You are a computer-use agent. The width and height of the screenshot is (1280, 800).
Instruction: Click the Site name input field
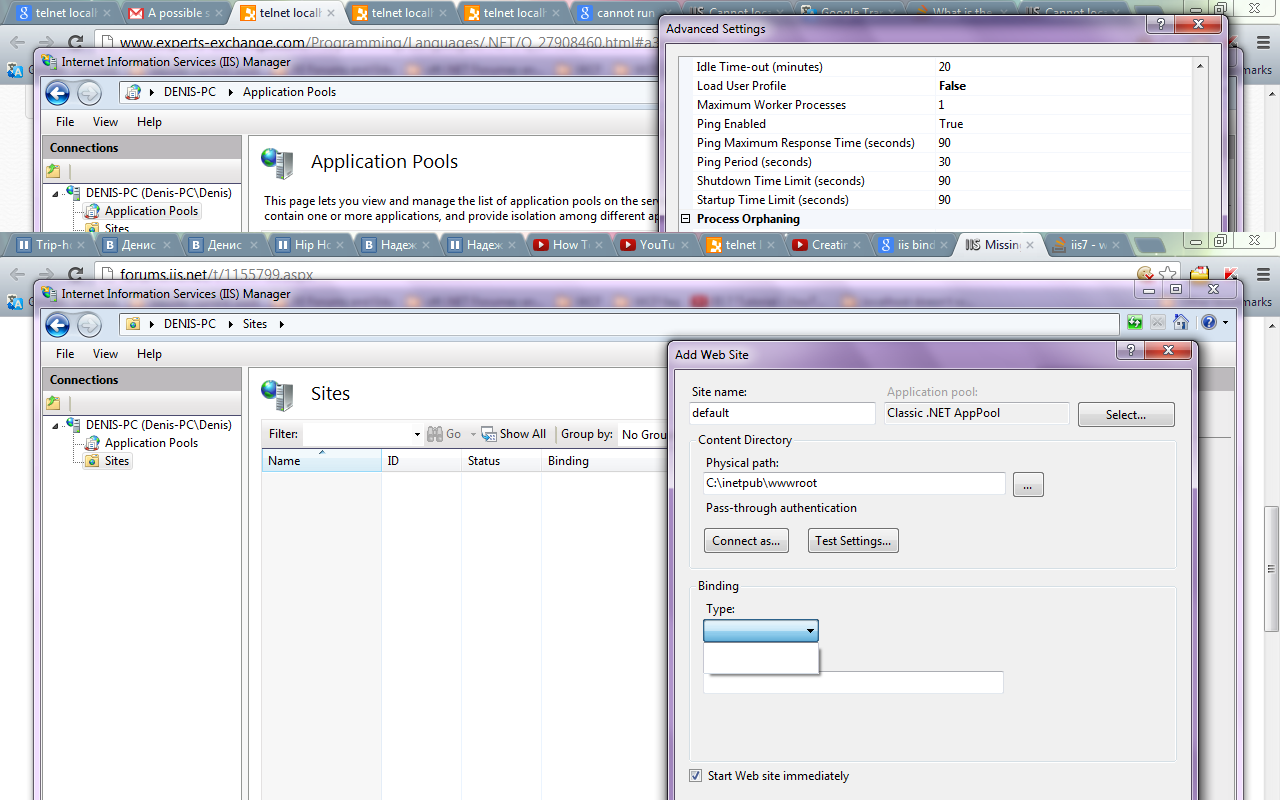[x=782, y=413]
